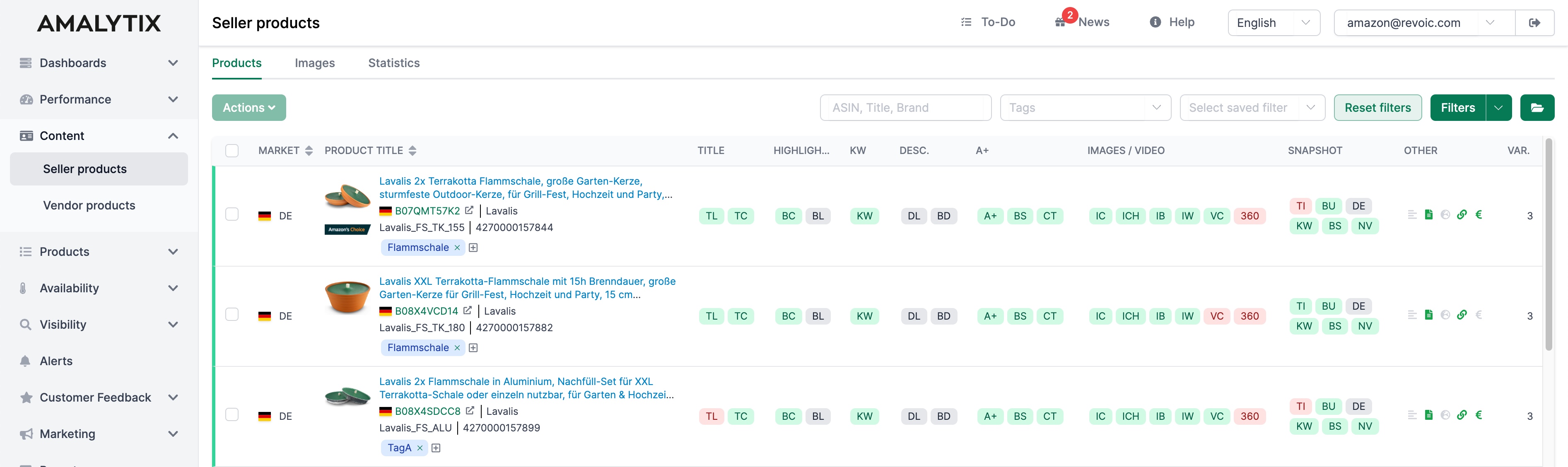
Task: Open the Select saved filter dropdown
Action: 1252,108
